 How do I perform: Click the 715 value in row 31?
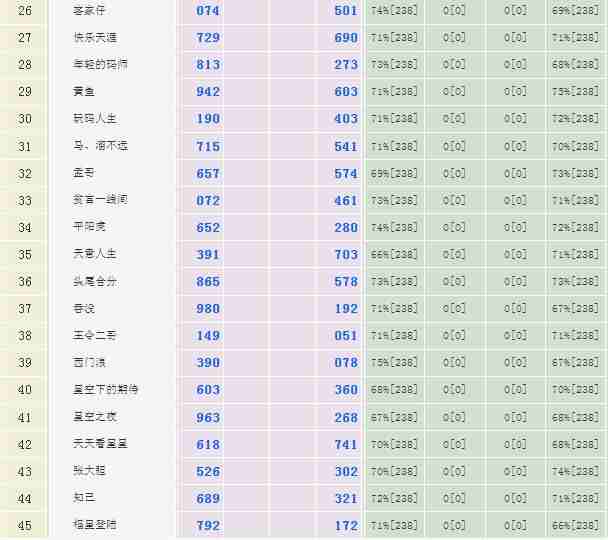click(208, 146)
